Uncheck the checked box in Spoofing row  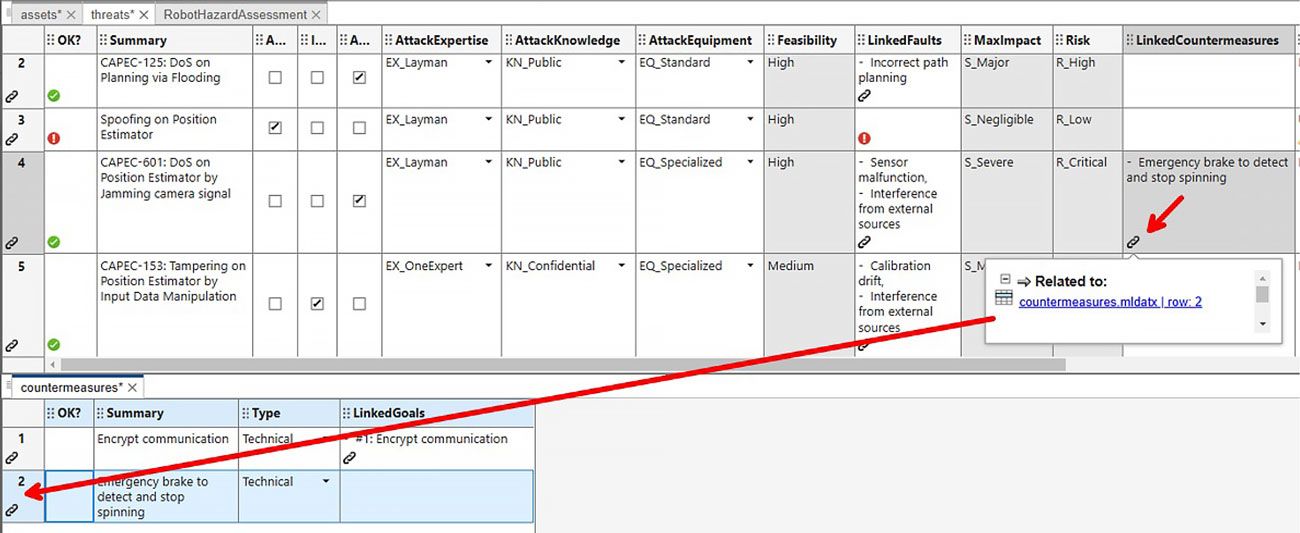276,128
